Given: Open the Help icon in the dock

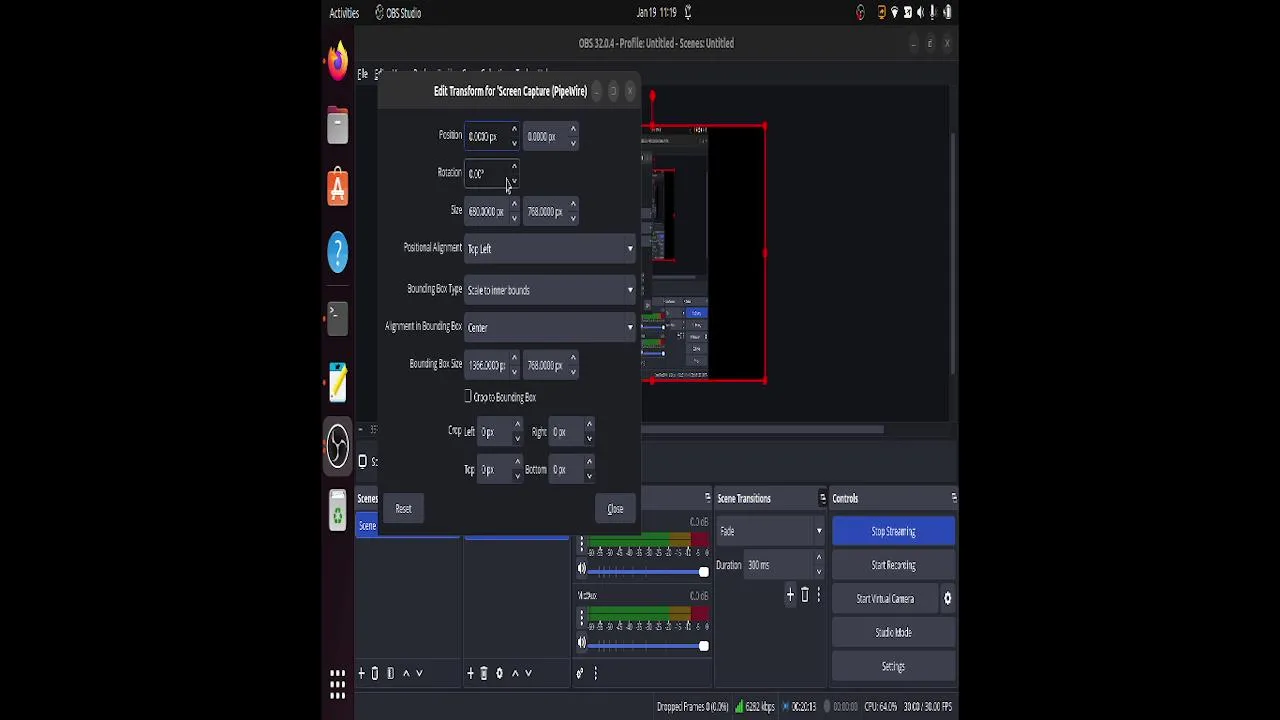Looking at the screenshot, I should (338, 251).
